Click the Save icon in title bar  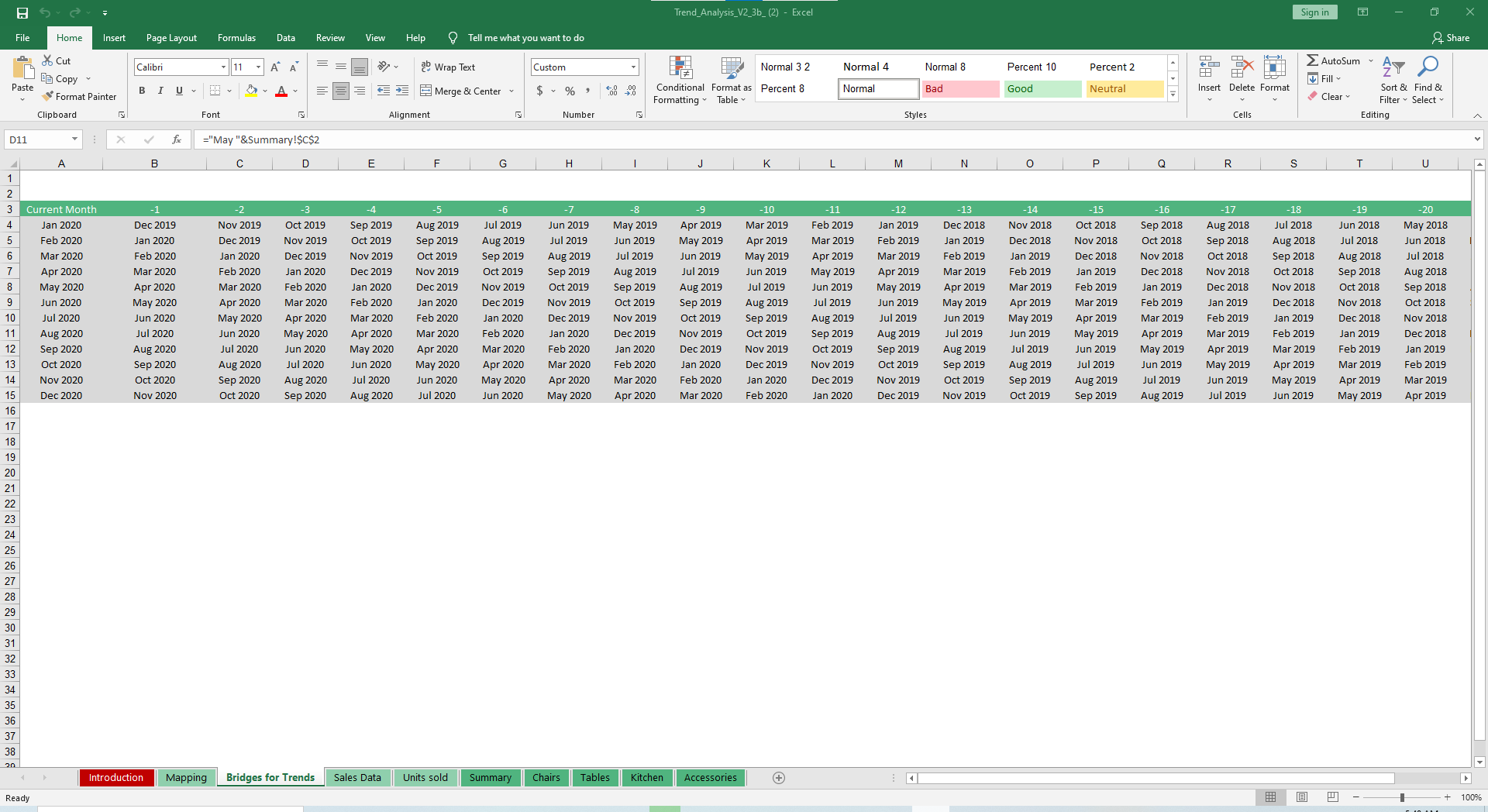[x=22, y=12]
